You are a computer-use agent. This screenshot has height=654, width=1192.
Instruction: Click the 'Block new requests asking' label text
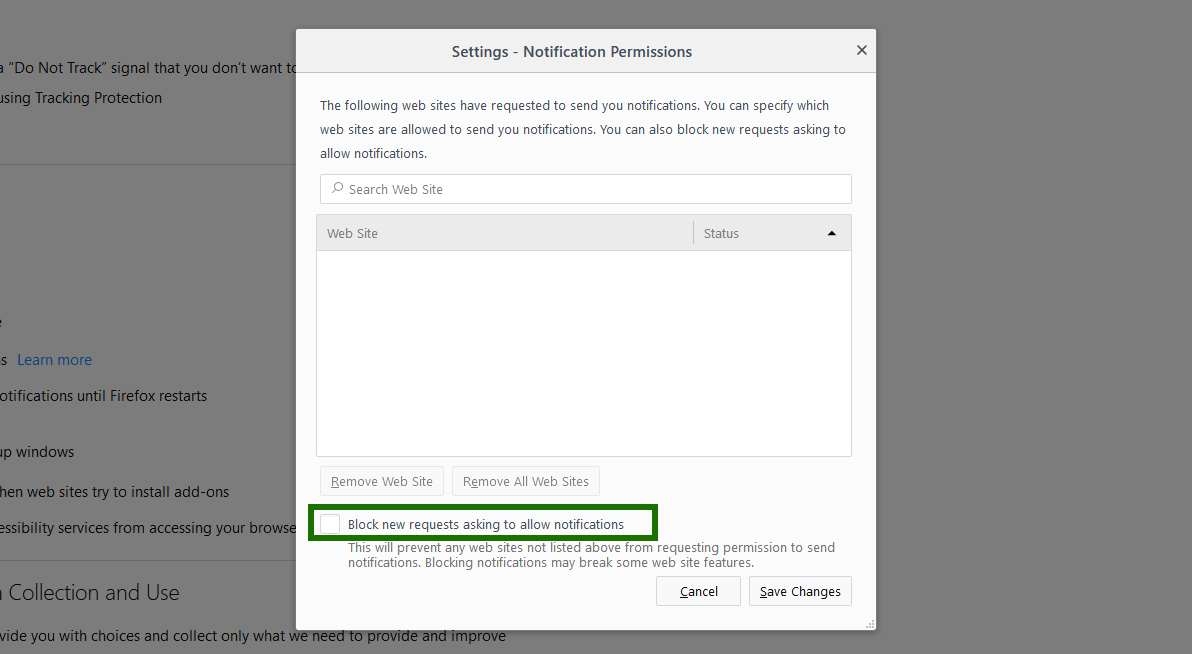click(x=485, y=524)
